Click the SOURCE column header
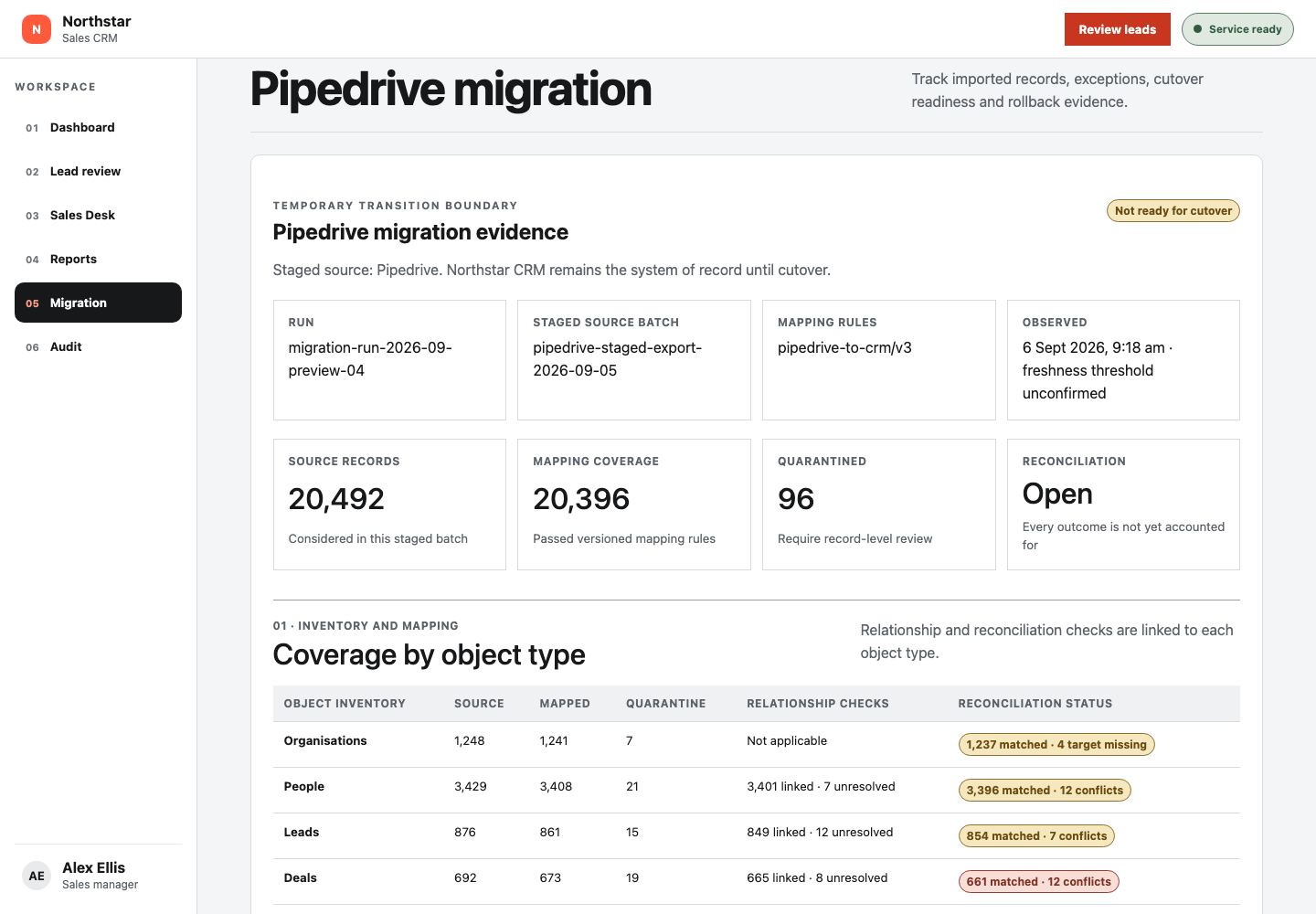1316x914 pixels. point(479,704)
